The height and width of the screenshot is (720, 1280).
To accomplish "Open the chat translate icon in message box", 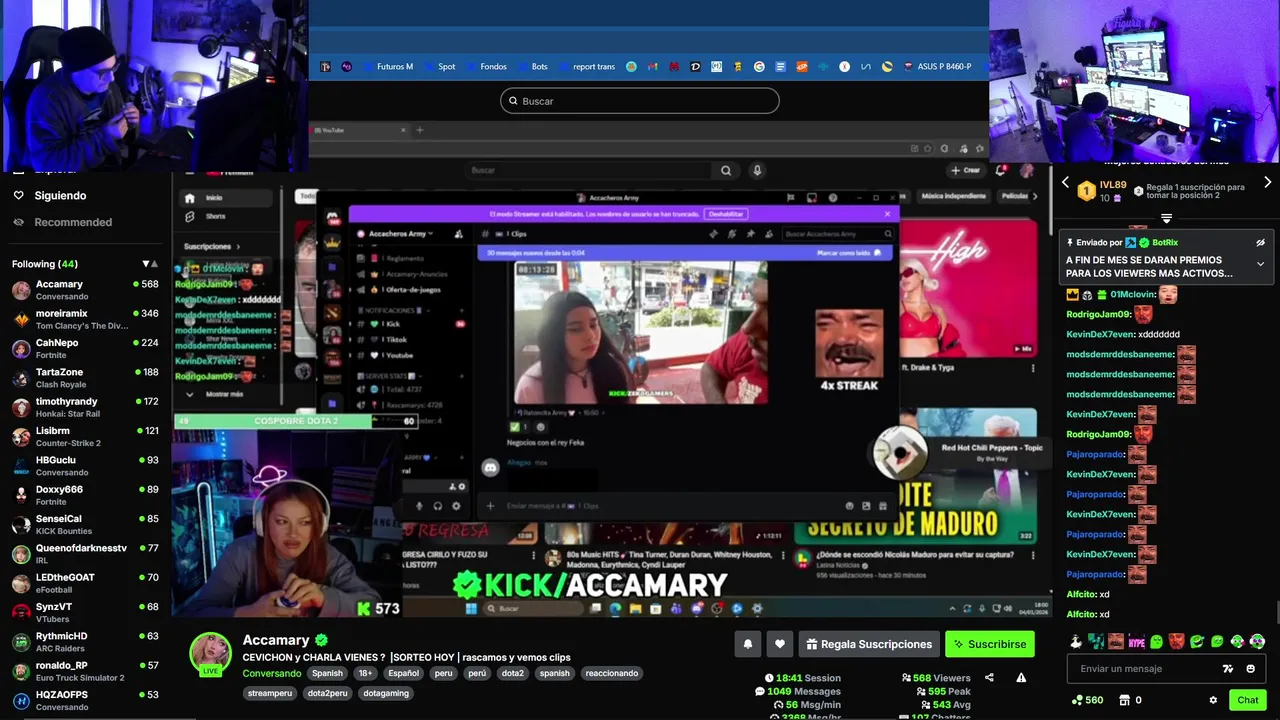I will 1228,669.
